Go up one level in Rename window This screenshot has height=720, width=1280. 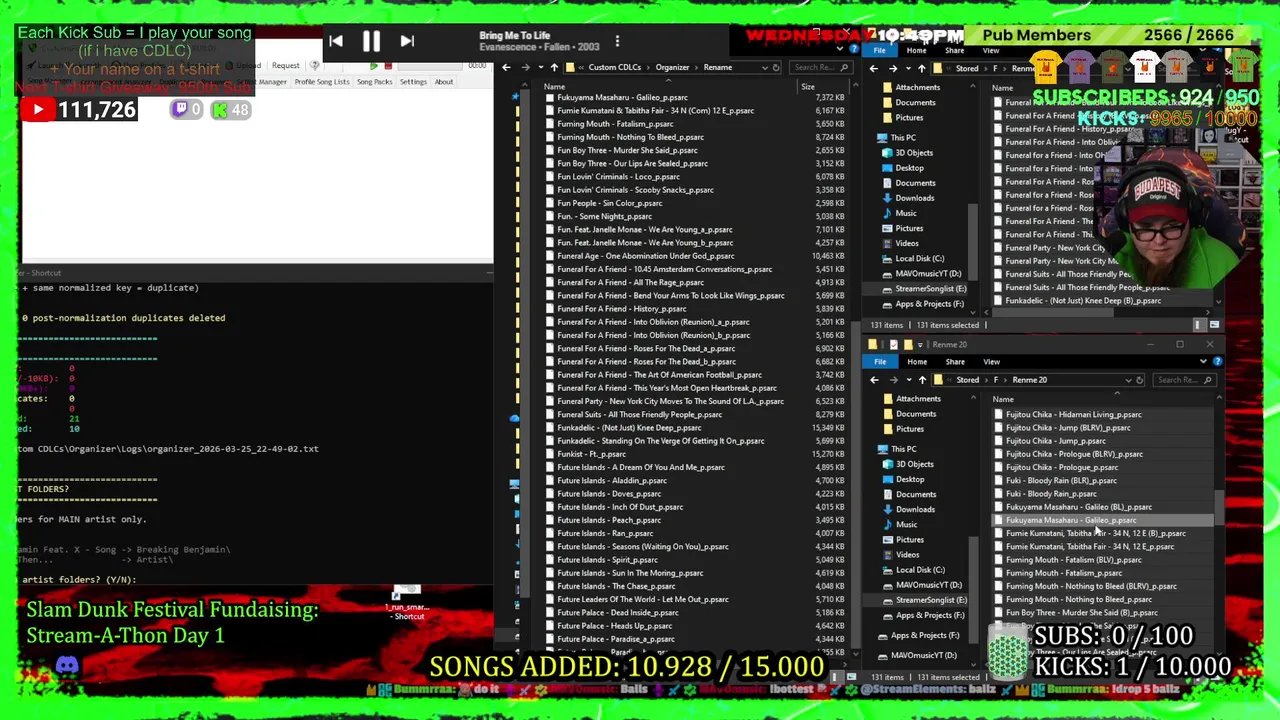(x=554, y=67)
